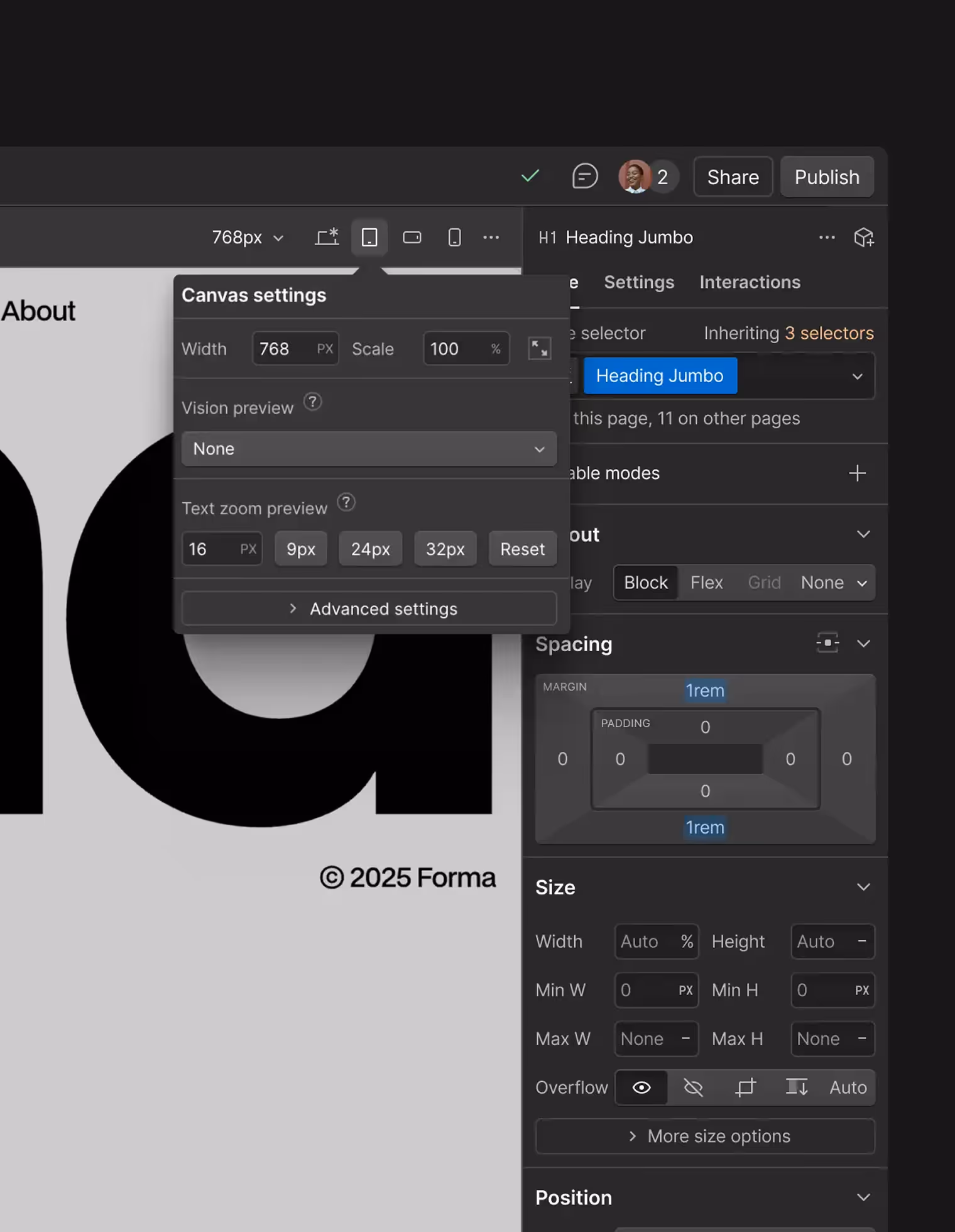Image resolution: width=955 pixels, height=1232 pixels.
Task: Select the tablet breakpoint icon
Action: (369, 237)
